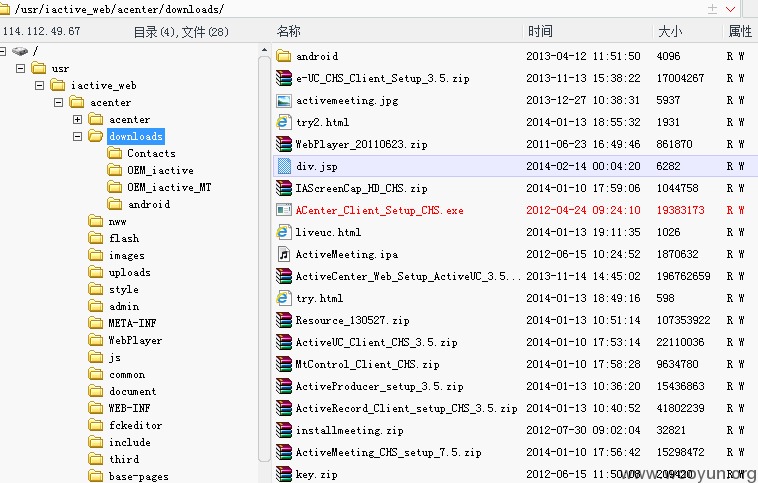Image resolution: width=758 pixels, height=483 pixels.
Task: Click the installmeeting.zip archive icon
Action: coord(284,430)
